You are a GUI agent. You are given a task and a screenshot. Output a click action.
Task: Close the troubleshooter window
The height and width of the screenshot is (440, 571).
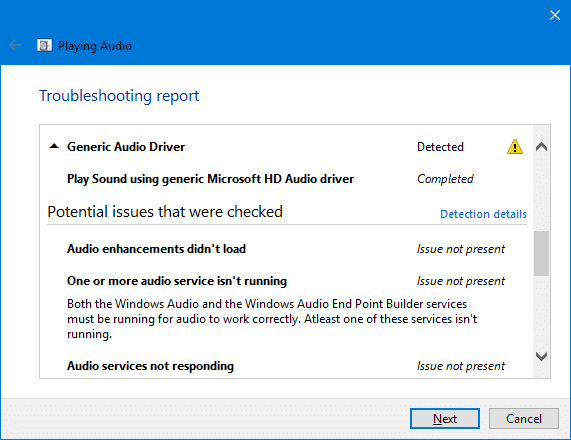555,15
